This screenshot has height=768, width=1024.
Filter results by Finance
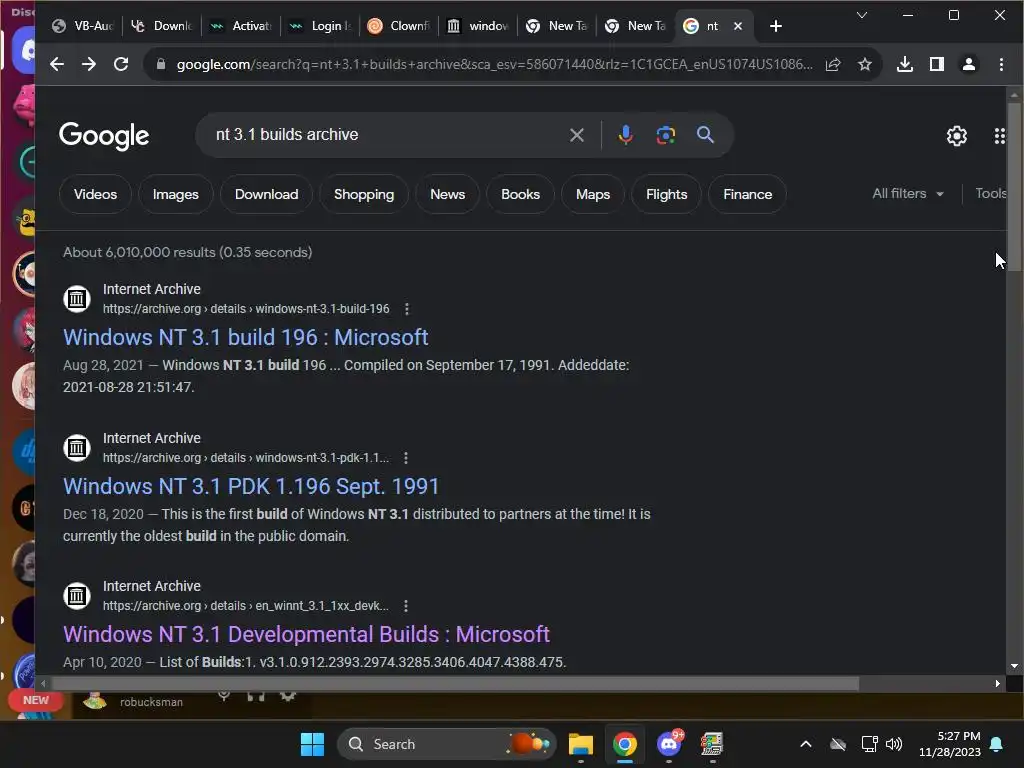pos(747,195)
